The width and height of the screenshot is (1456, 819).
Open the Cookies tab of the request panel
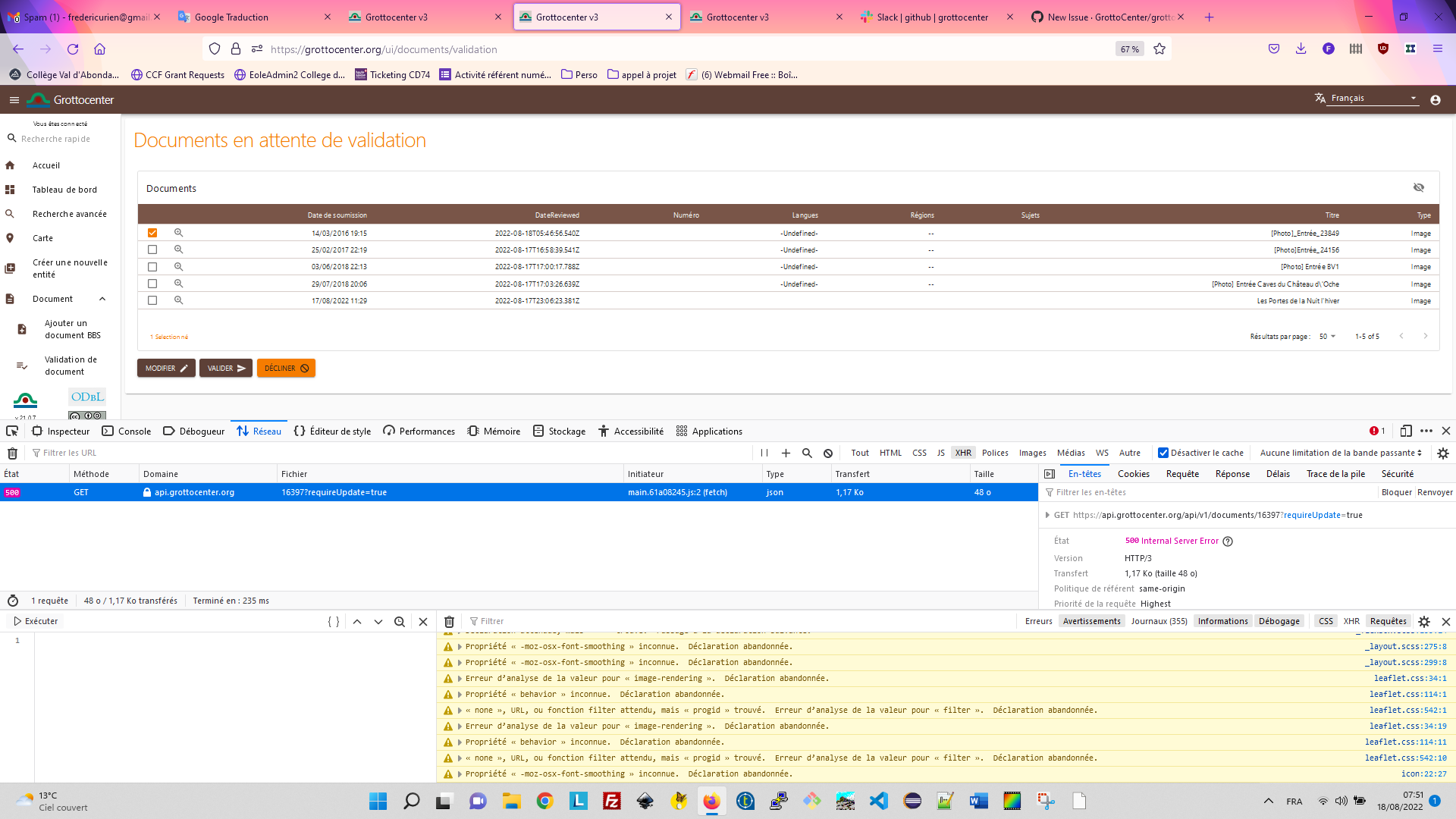[1133, 473]
